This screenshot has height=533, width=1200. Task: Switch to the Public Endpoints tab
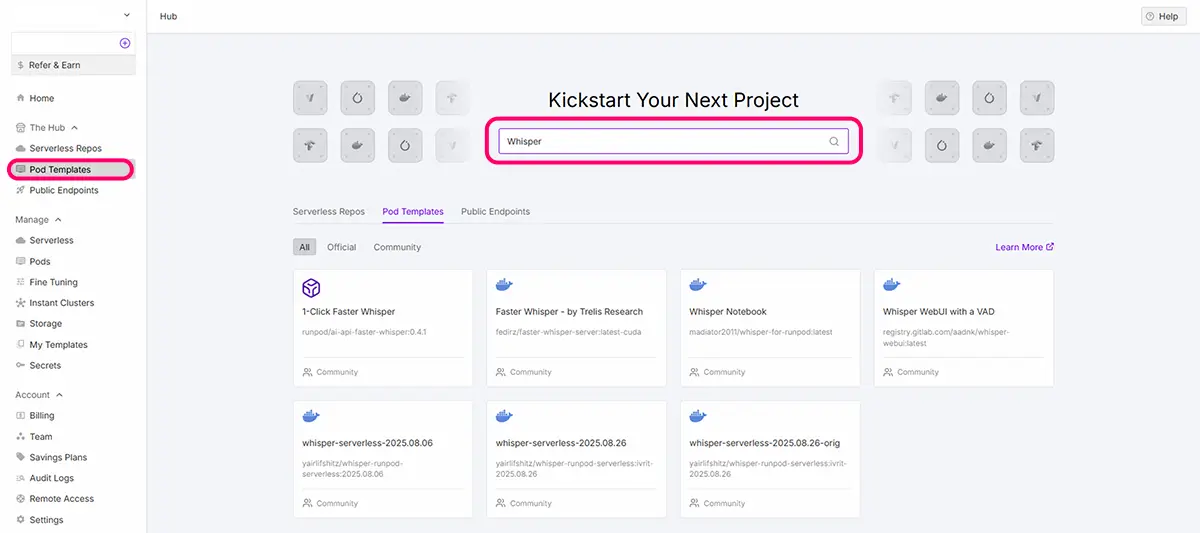click(x=495, y=212)
